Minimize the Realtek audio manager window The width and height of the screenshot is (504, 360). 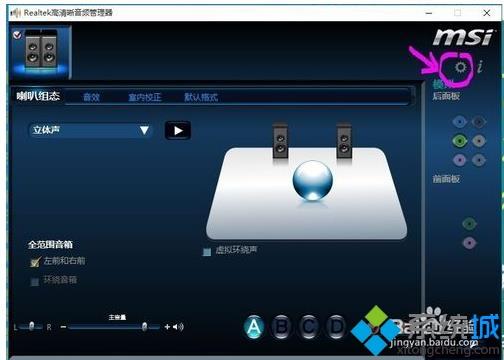pyautogui.click(x=429, y=13)
